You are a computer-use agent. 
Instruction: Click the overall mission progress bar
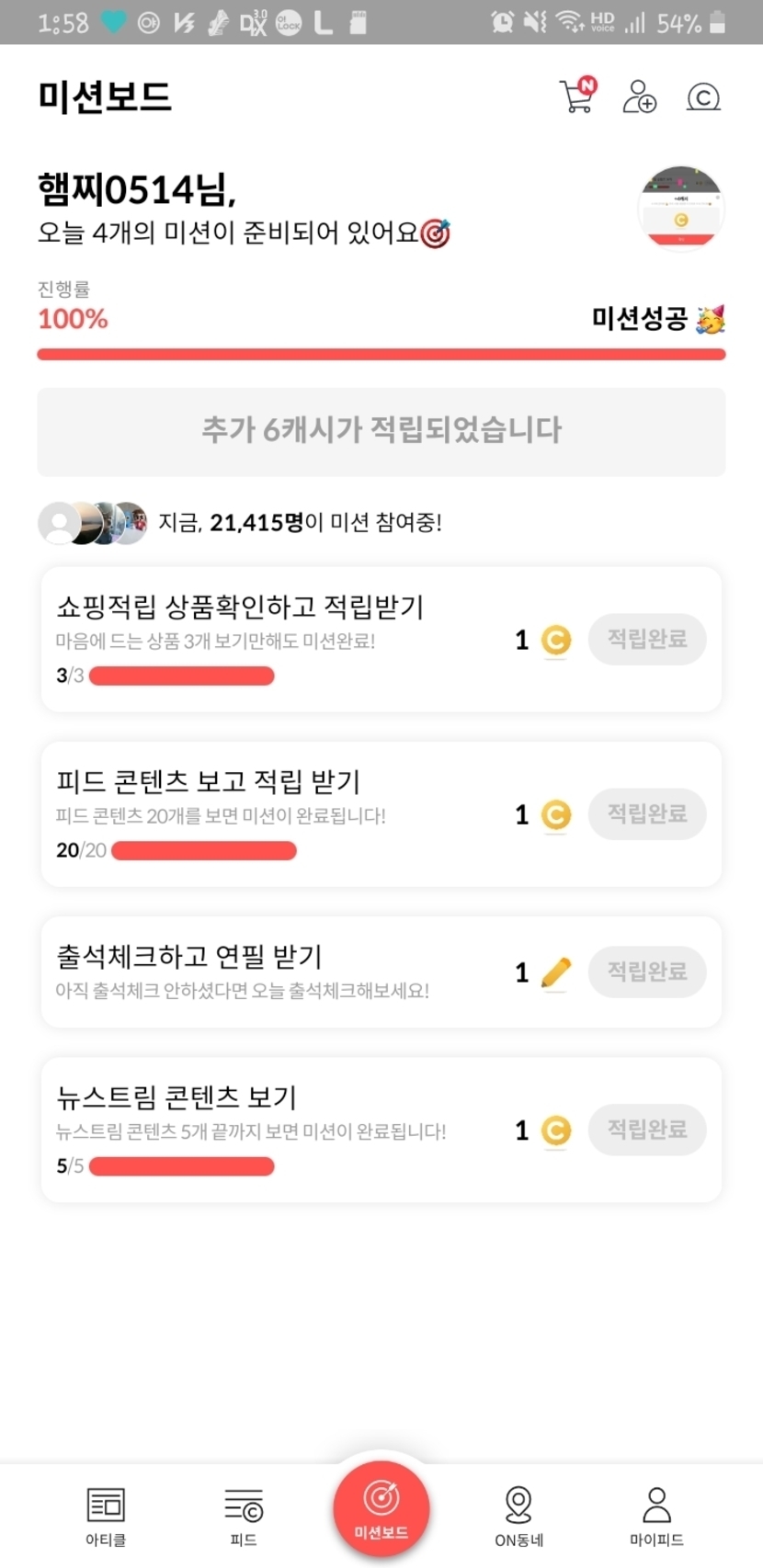click(x=381, y=354)
